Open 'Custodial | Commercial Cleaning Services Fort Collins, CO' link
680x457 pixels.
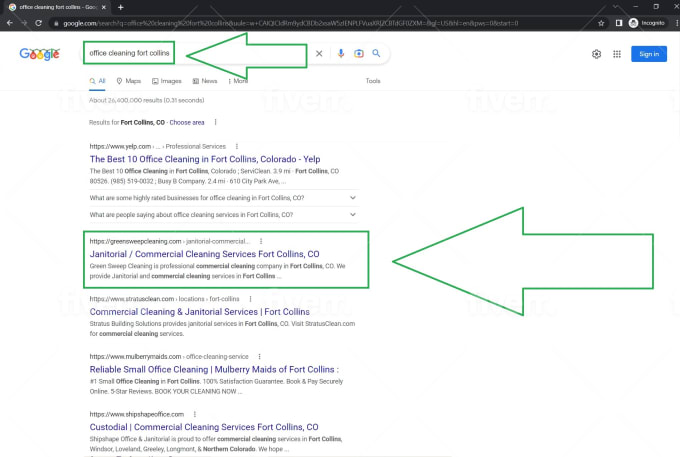[204, 427]
